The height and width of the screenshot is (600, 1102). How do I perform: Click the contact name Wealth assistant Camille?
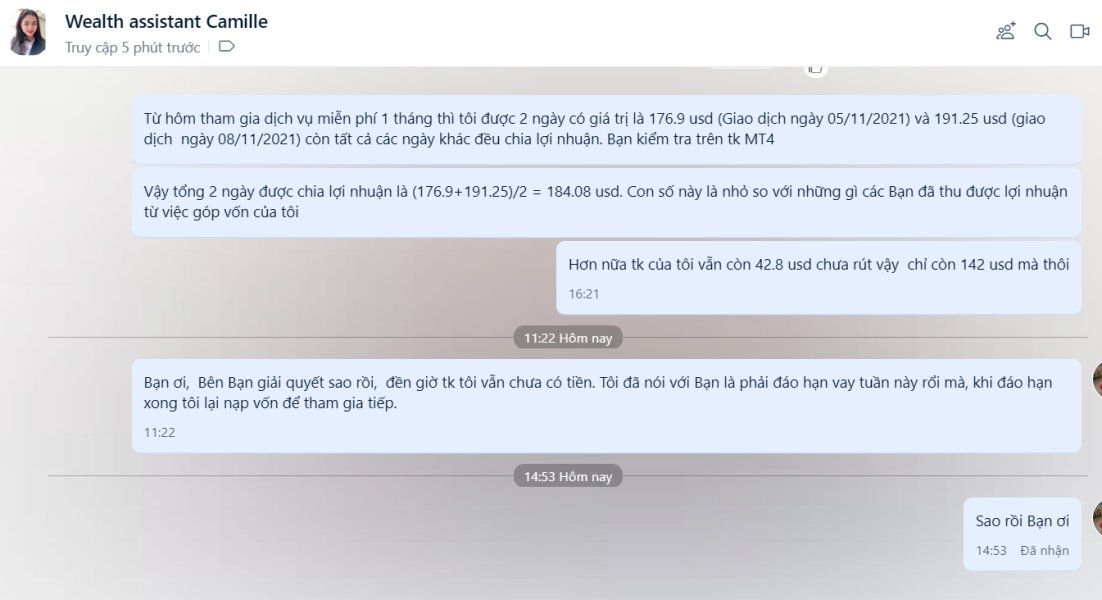pyautogui.click(x=167, y=21)
